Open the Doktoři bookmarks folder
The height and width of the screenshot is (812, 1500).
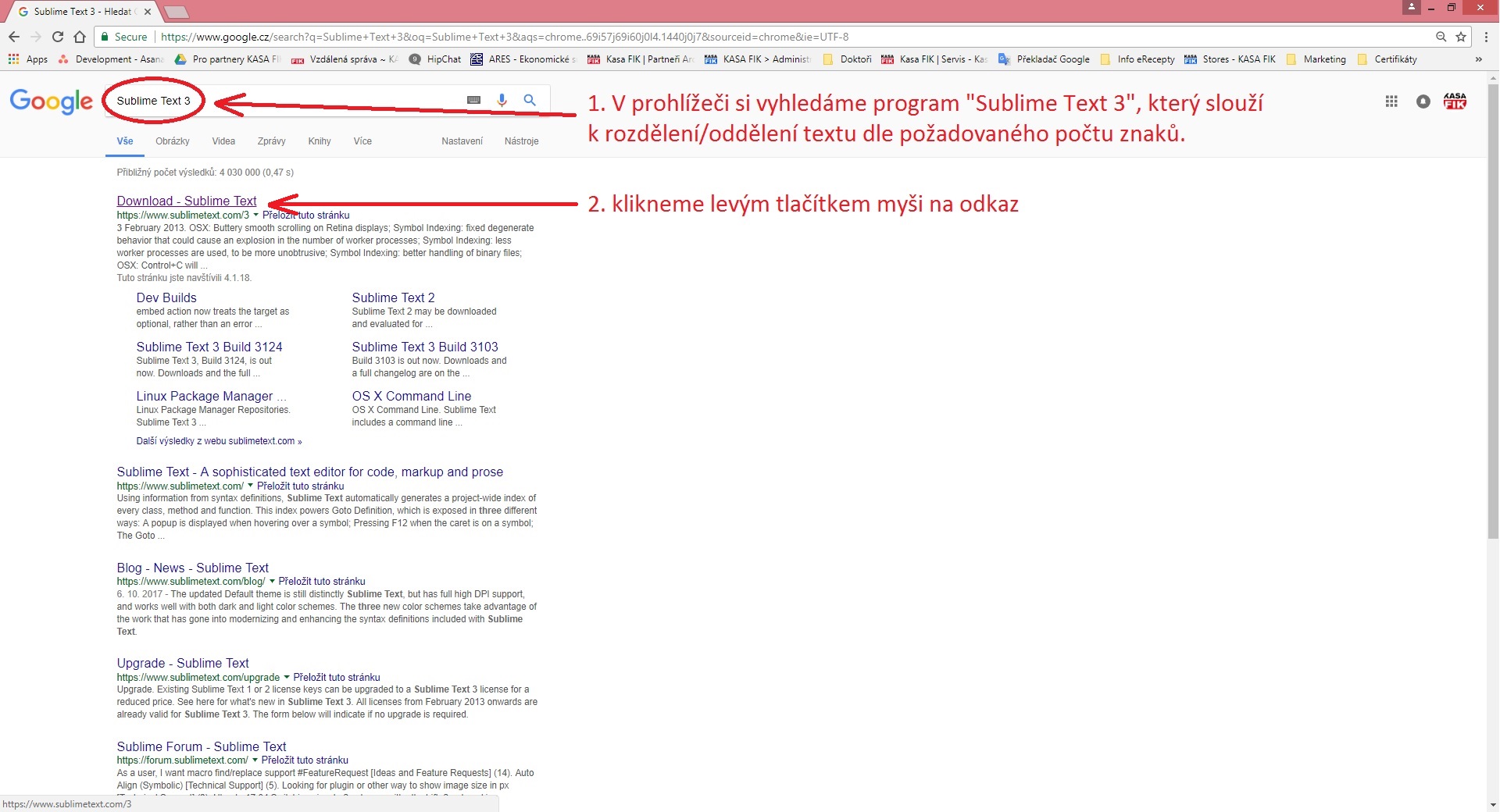pos(847,59)
